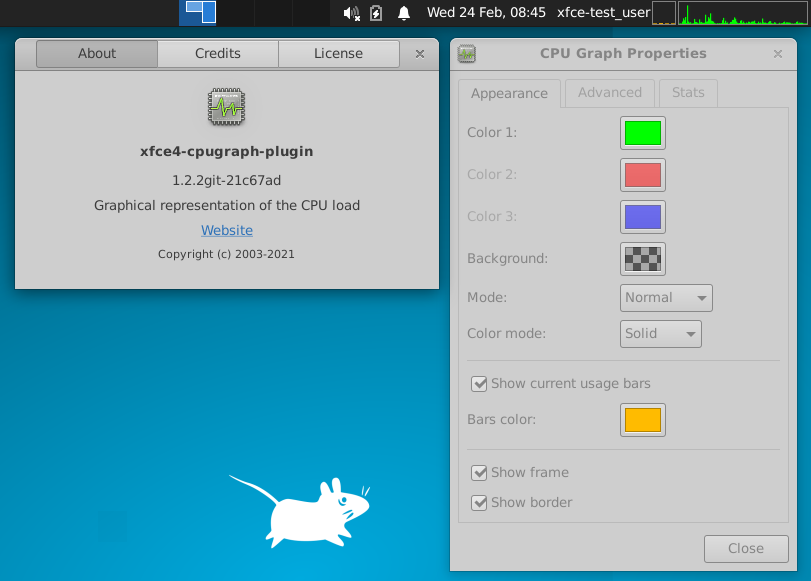811x581 pixels.
Task: Click the xfce4-cpugraph-plugin title text
Action: point(227,152)
